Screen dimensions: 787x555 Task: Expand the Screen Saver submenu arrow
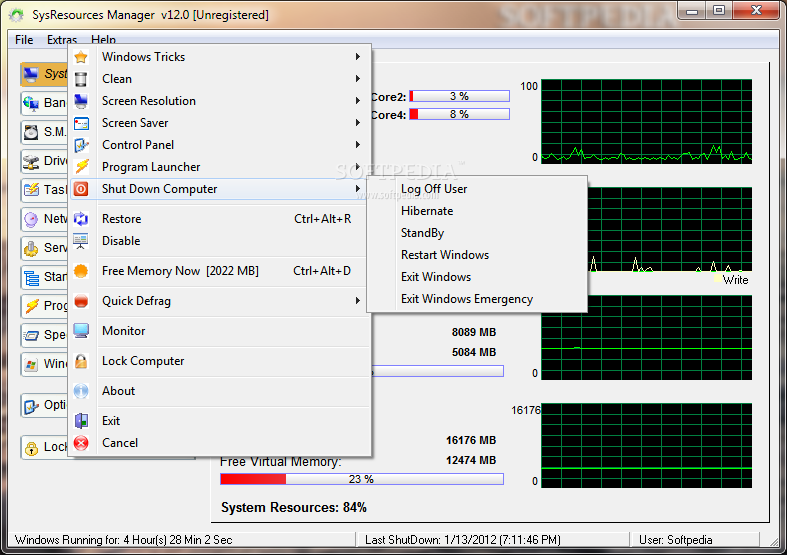pos(357,123)
